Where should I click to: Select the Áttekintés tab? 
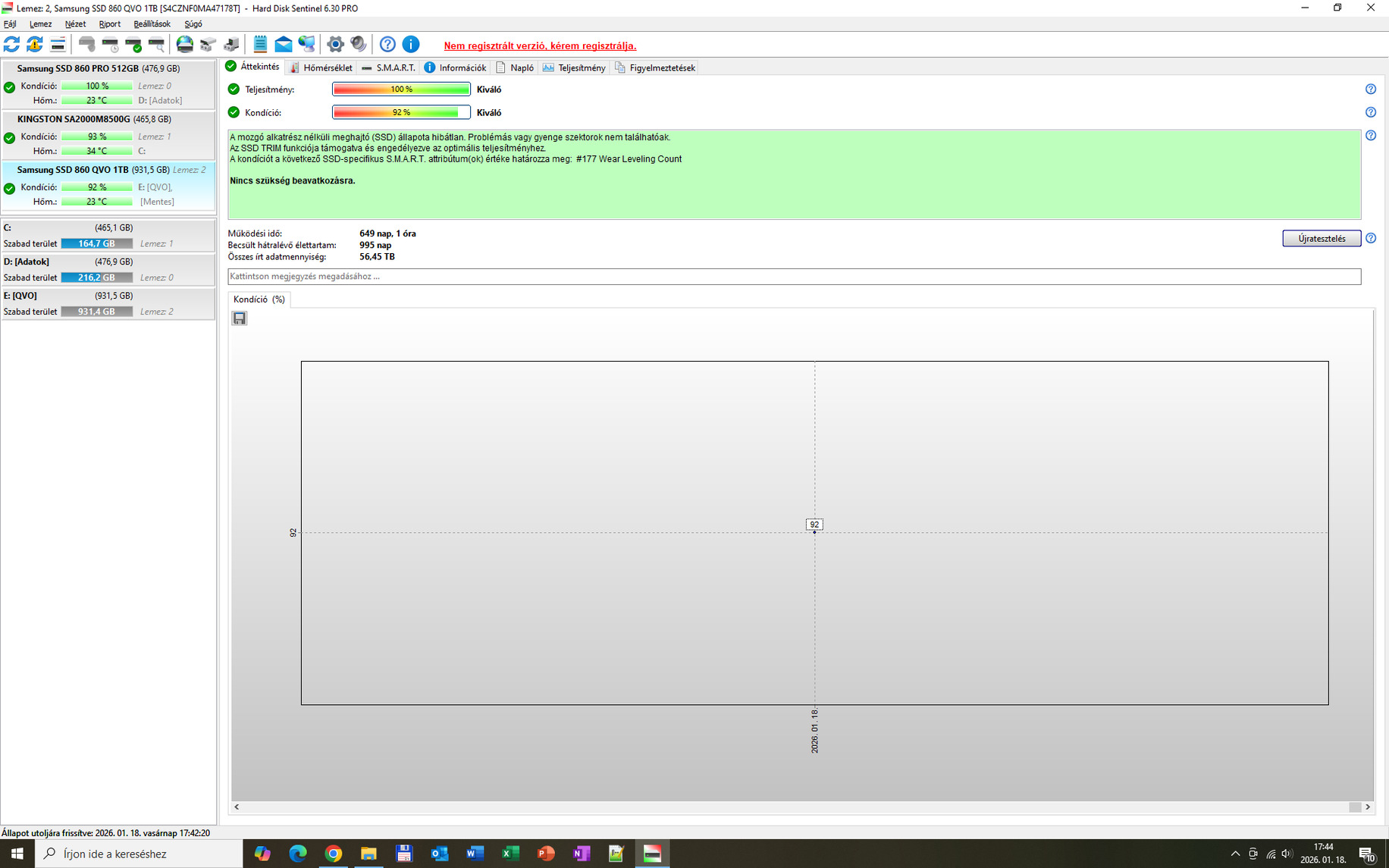click(x=253, y=67)
